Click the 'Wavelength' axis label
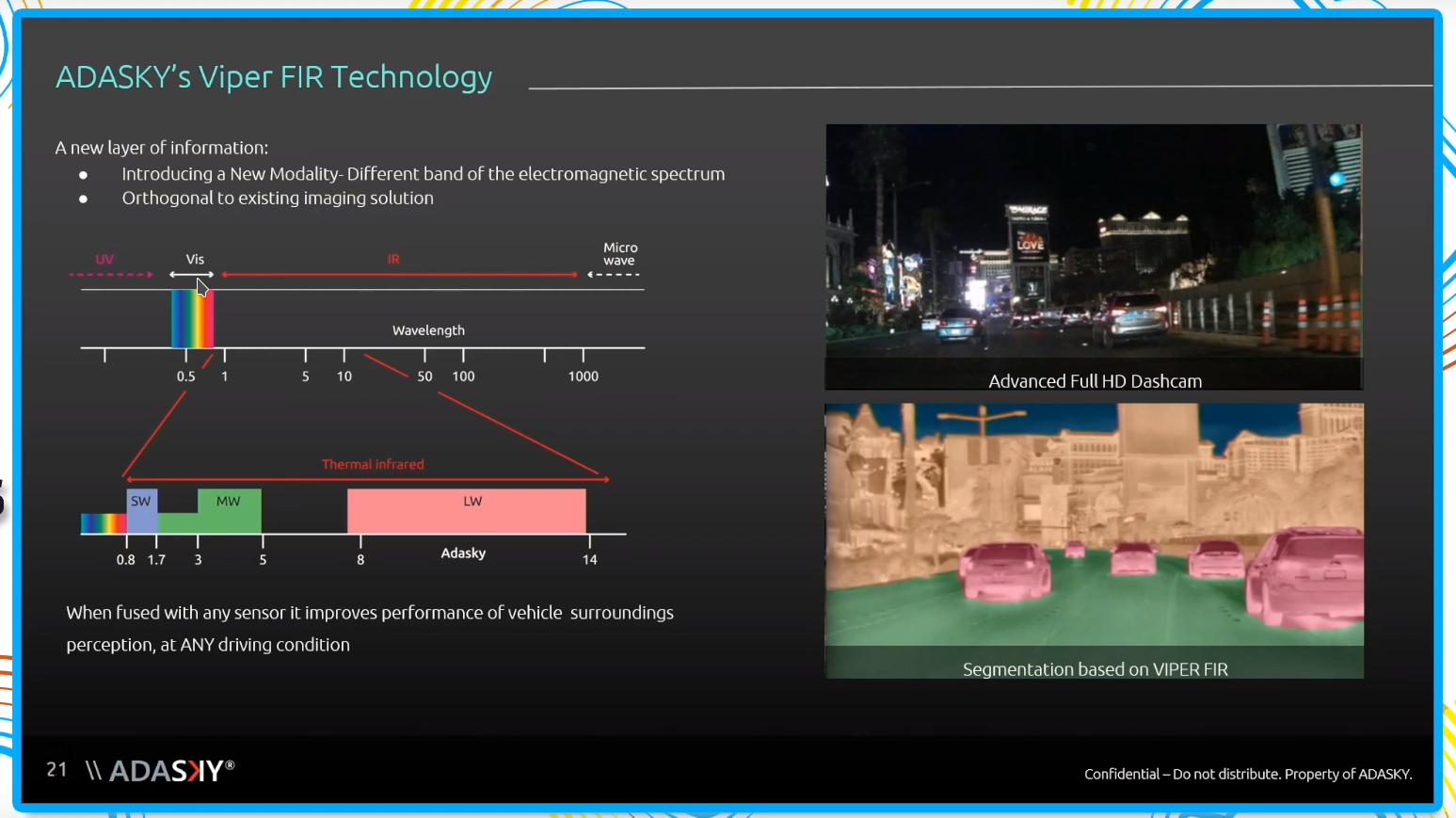This screenshot has height=818, width=1456. [428, 330]
